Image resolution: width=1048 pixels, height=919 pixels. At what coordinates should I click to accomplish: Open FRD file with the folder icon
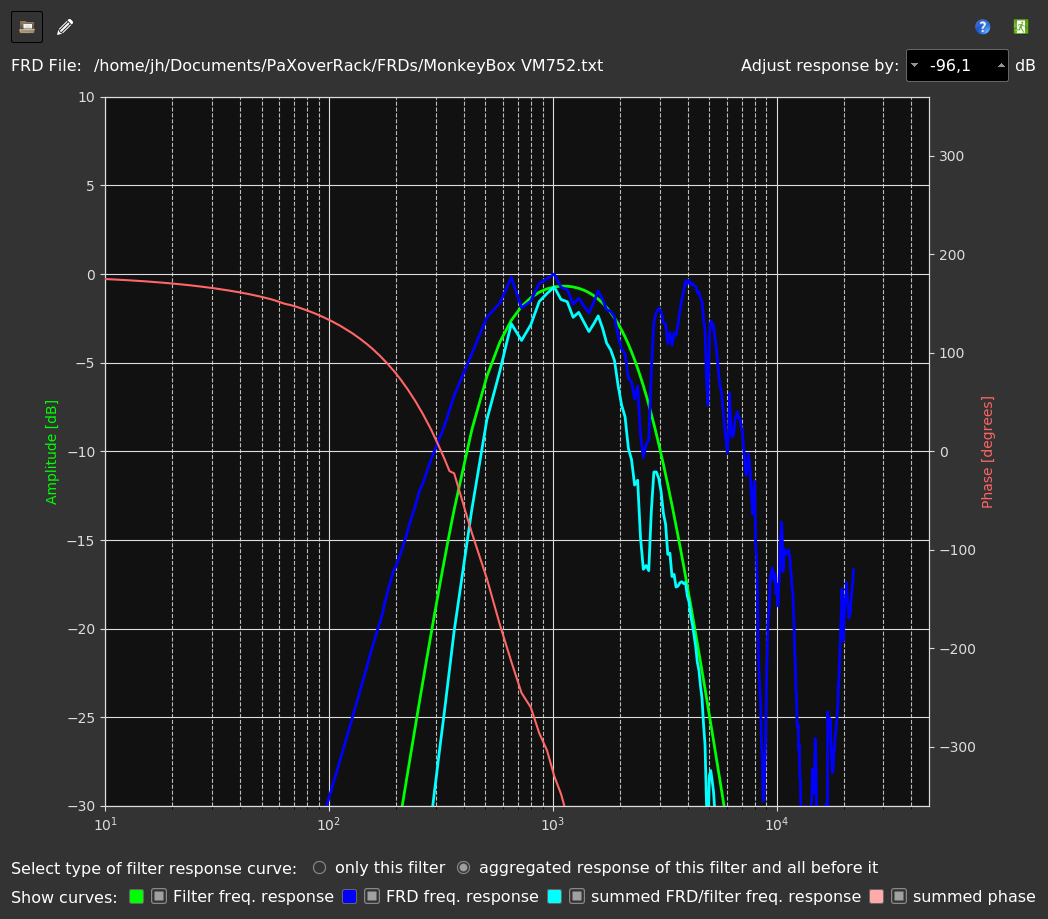click(27, 27)
